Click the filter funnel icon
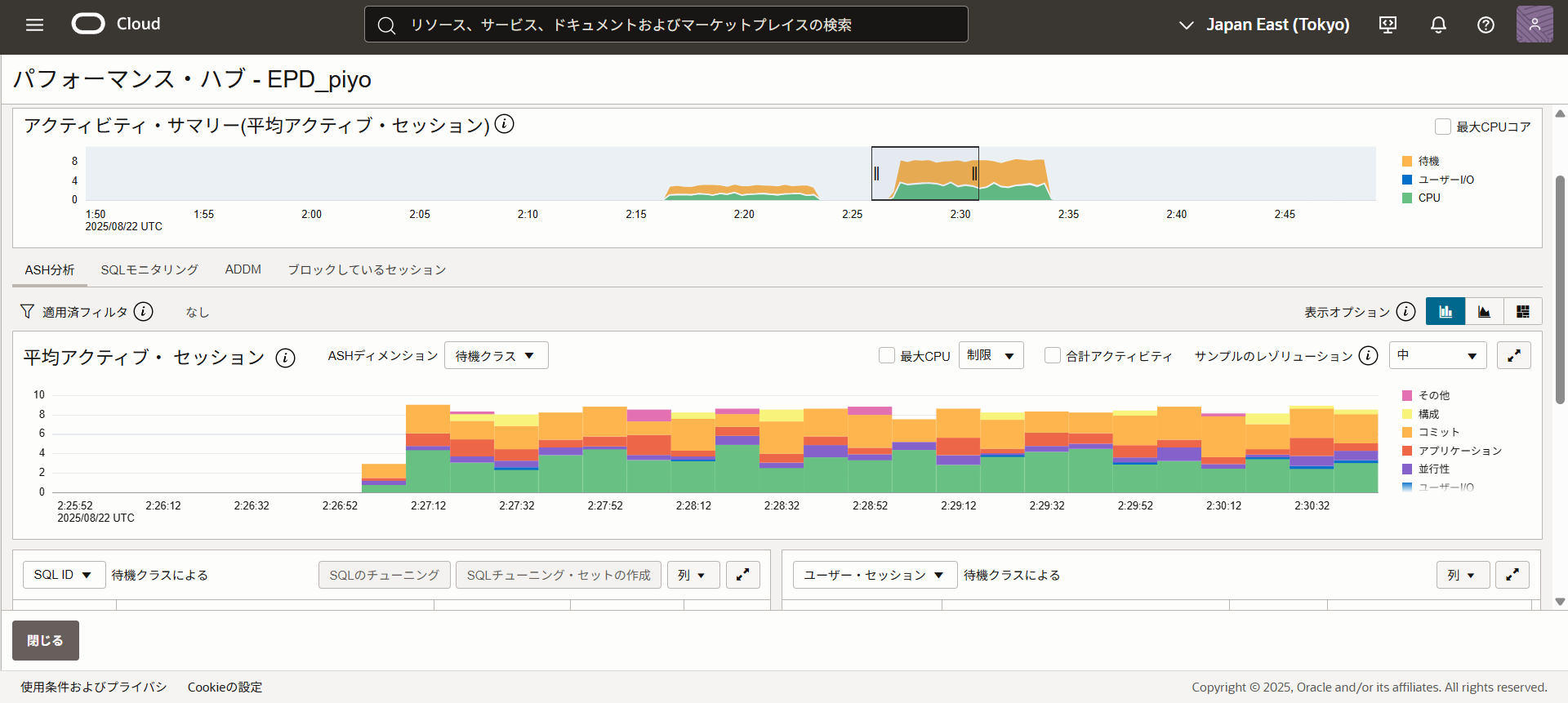The height and width of the screenshot is (703, 1568). (27, 311)
